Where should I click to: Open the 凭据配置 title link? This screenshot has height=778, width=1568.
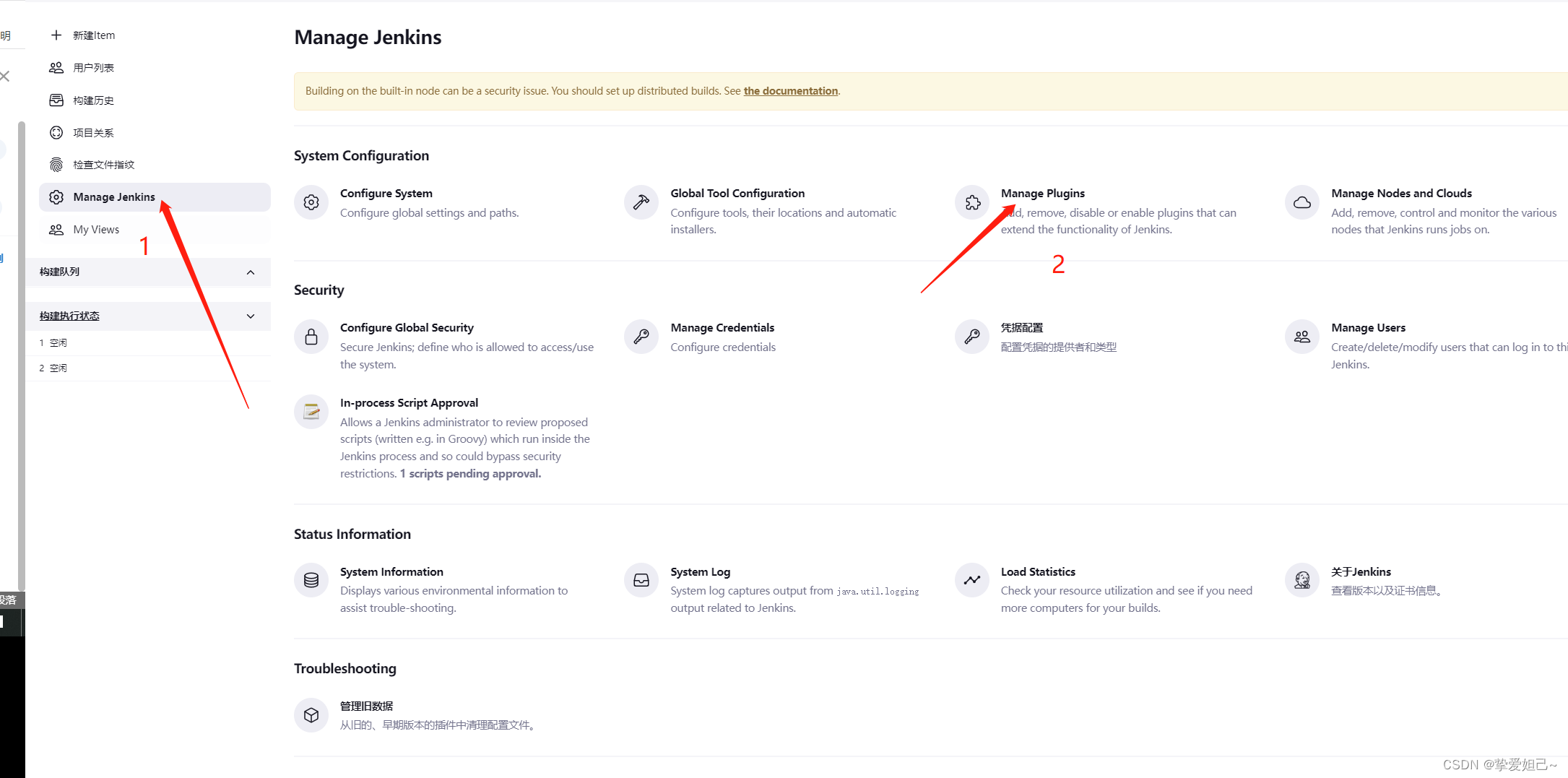[x=1022, y=327]
